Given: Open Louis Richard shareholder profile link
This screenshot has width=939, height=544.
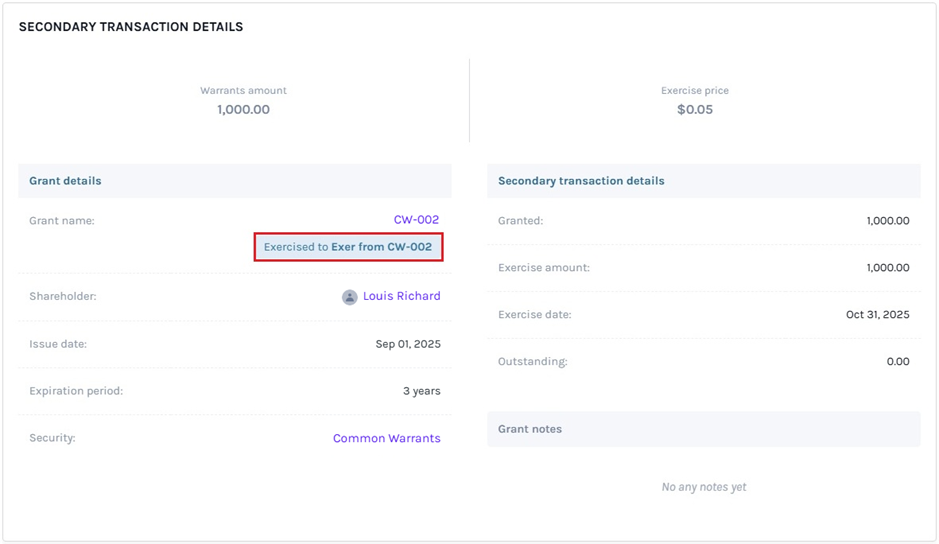Looking at the screenshot, I should [x=401, y=296].
